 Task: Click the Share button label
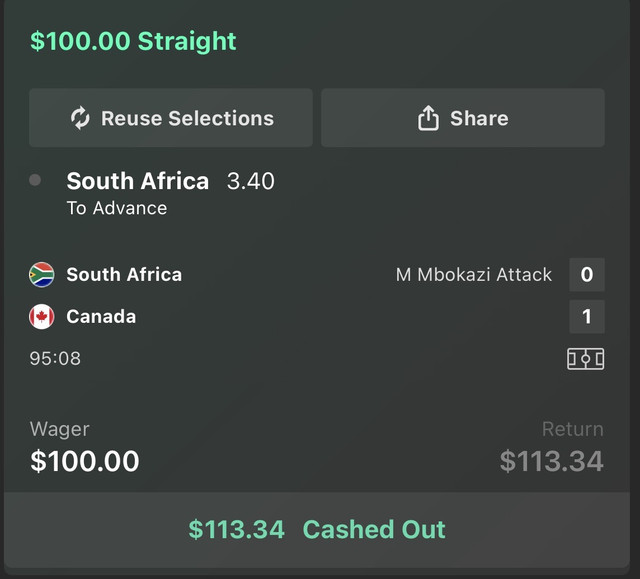click(479, 118)
